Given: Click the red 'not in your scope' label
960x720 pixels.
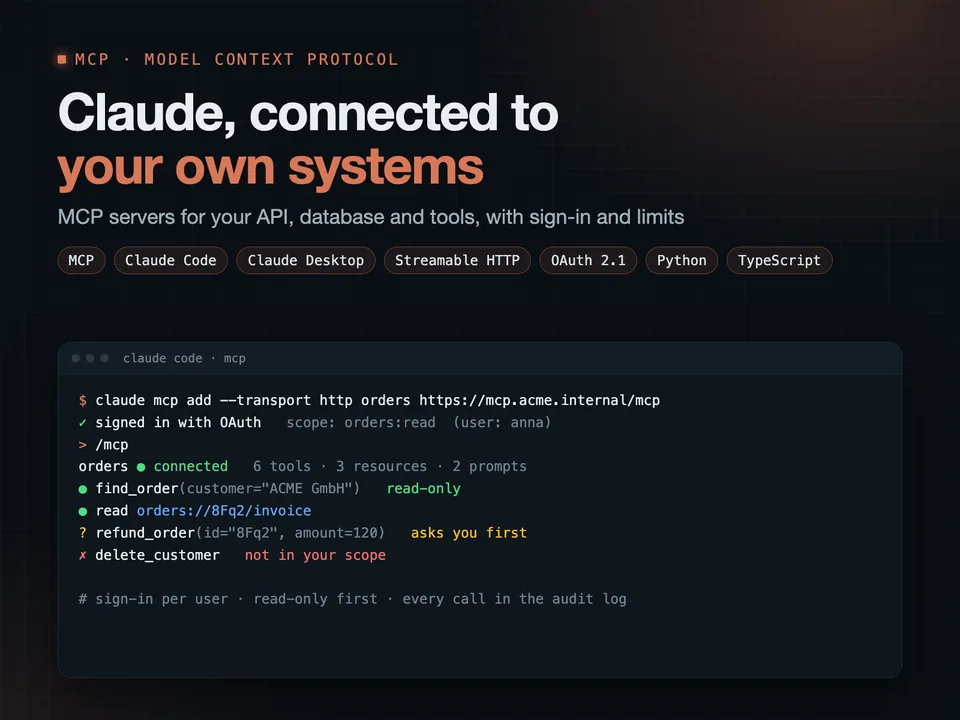Looking at the screenshot, I should pyautogui.click(x=315, y=555).
